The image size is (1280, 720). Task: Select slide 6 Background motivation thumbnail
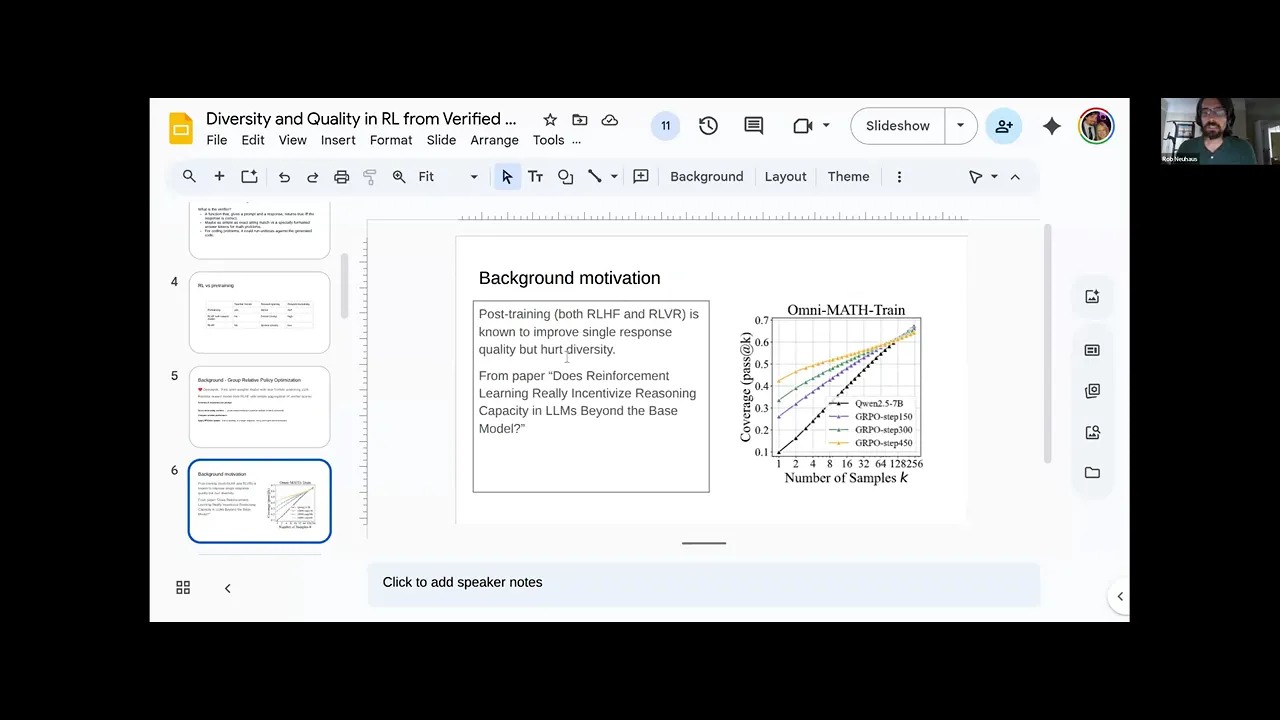[x=259, y=501]
